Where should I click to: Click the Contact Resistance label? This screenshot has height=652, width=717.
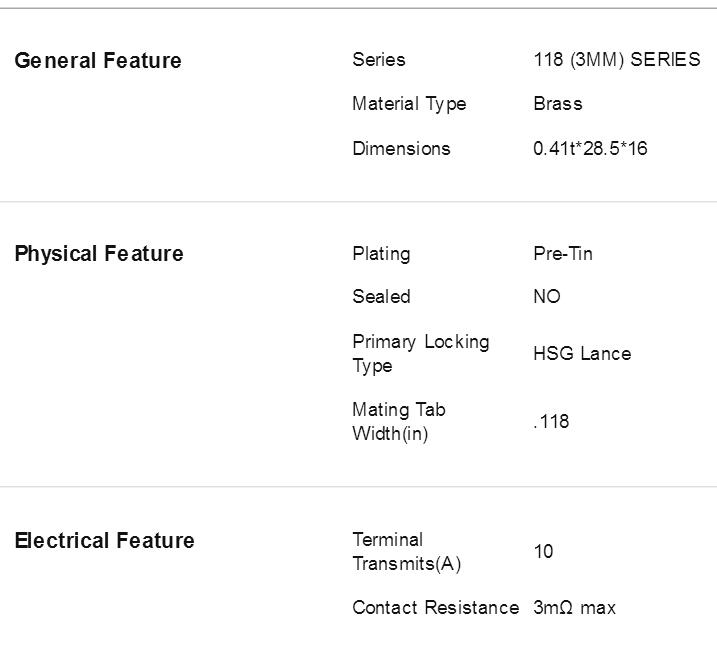coord(436,608)
